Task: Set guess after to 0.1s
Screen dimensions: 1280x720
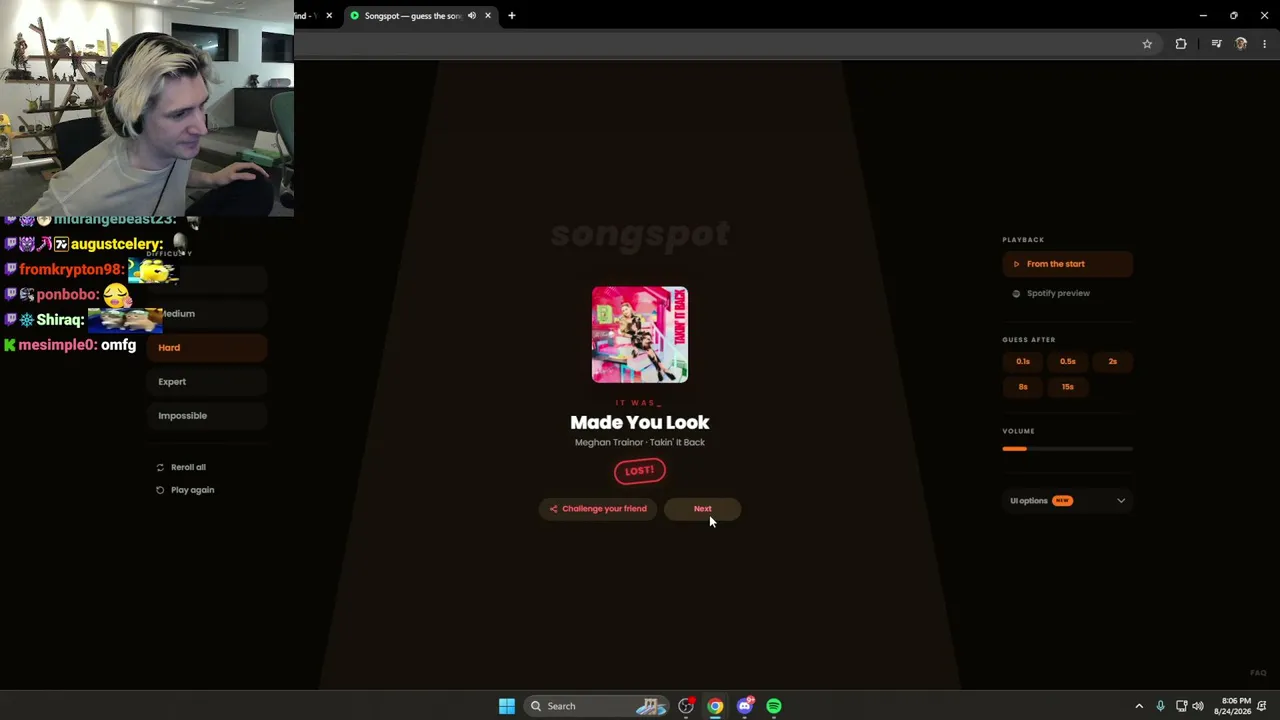Action: click(x=1023, y=362)
